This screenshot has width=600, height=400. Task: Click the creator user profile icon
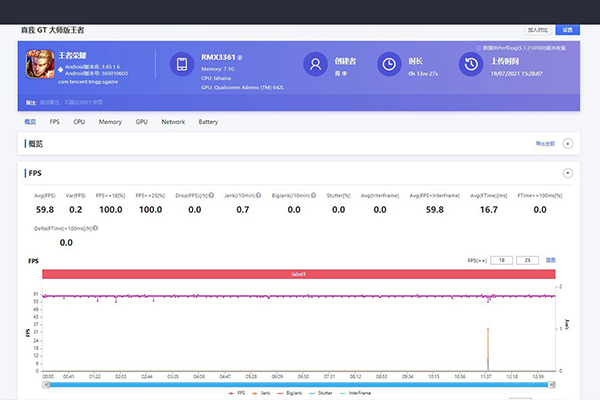pyautogui.click(x=316, y=65)
